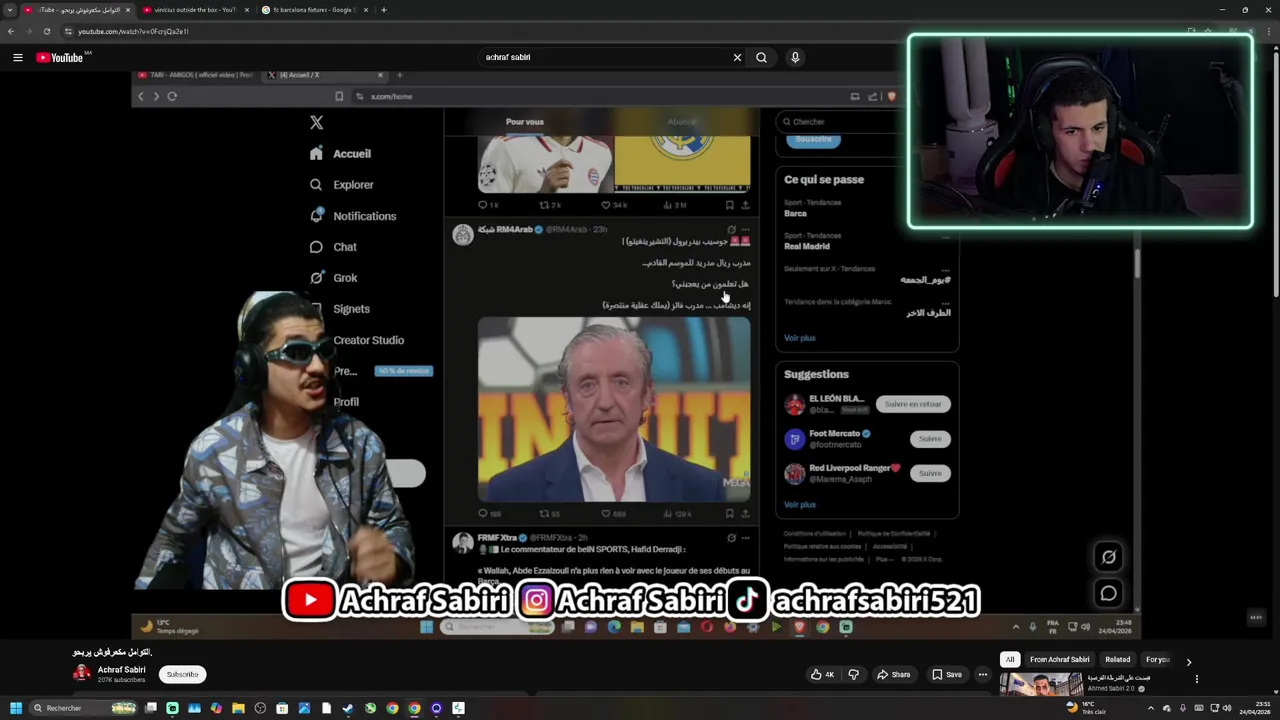Image resolution: width=1280 pixels, height=720 pixels.
Task: Open the taskbar clock showing 23:51
Action: pos(1254,708)
